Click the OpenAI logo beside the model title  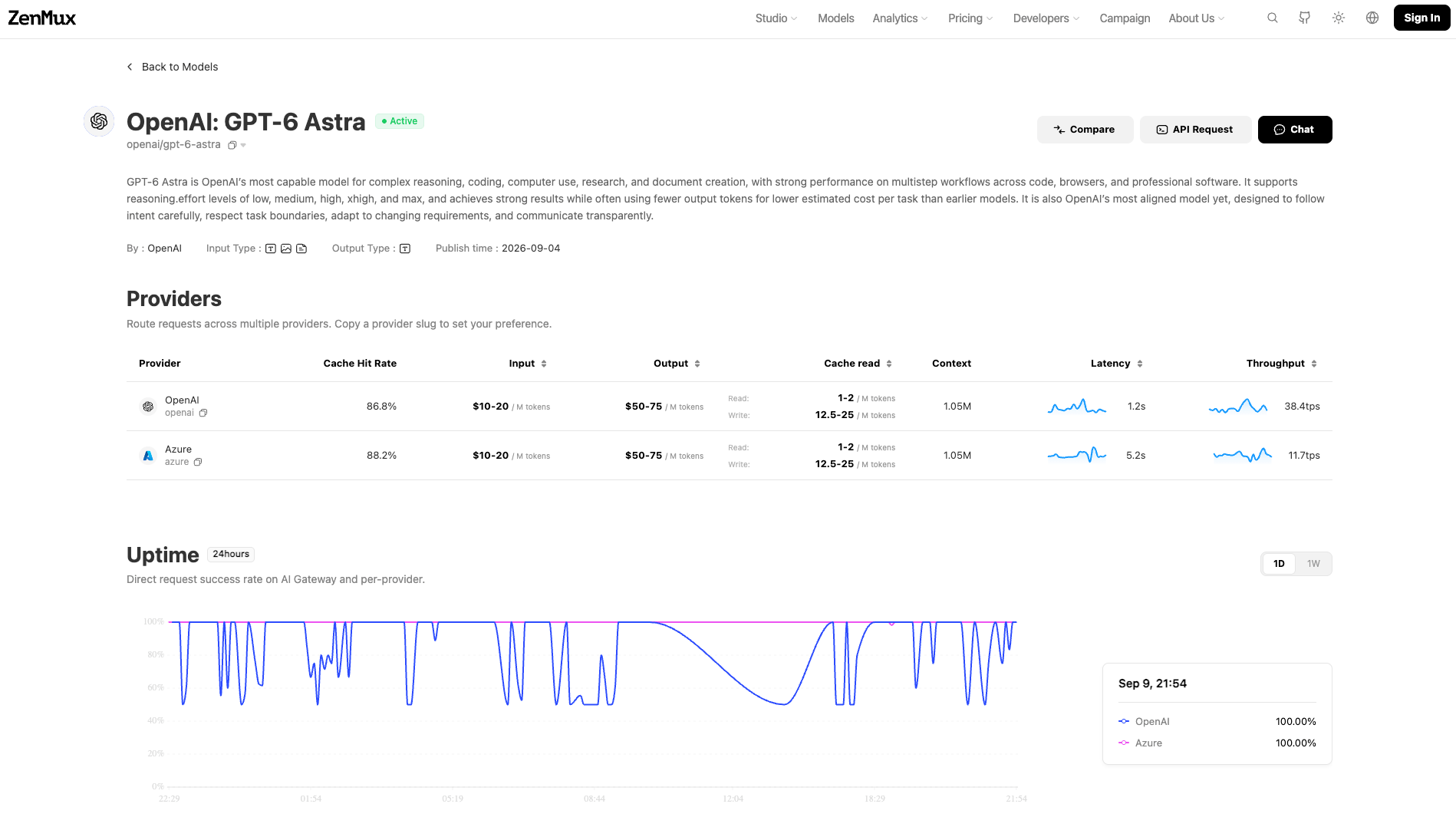(x=99, y=121)
